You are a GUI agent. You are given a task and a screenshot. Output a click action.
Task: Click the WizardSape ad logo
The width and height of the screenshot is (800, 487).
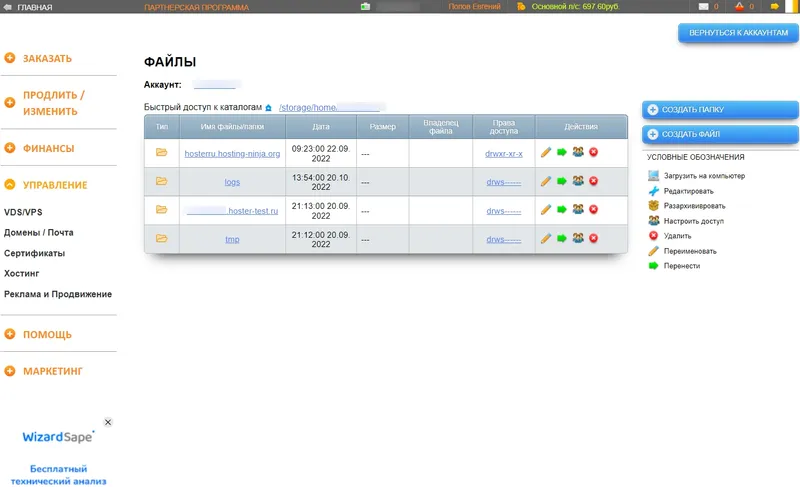point(58,437)
